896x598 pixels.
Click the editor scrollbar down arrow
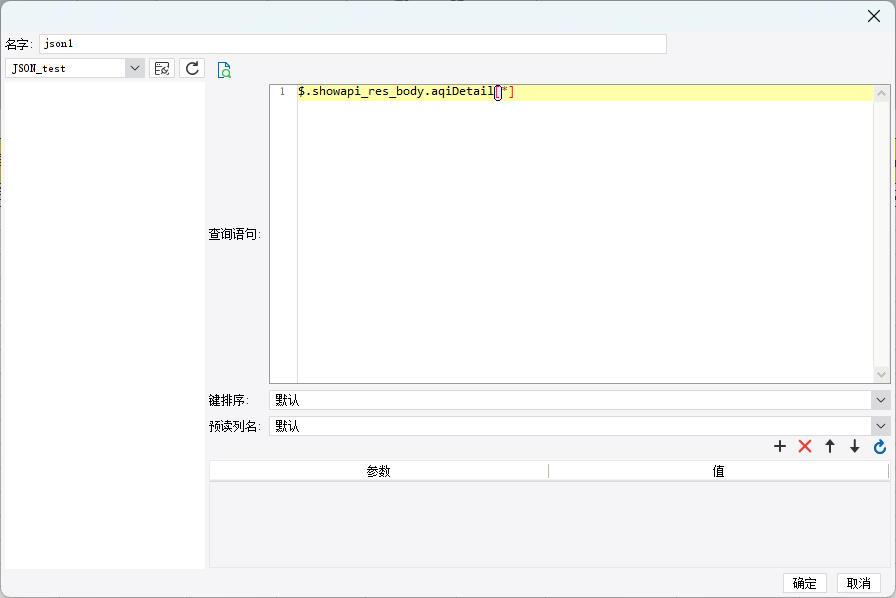(x=881, y=375)
